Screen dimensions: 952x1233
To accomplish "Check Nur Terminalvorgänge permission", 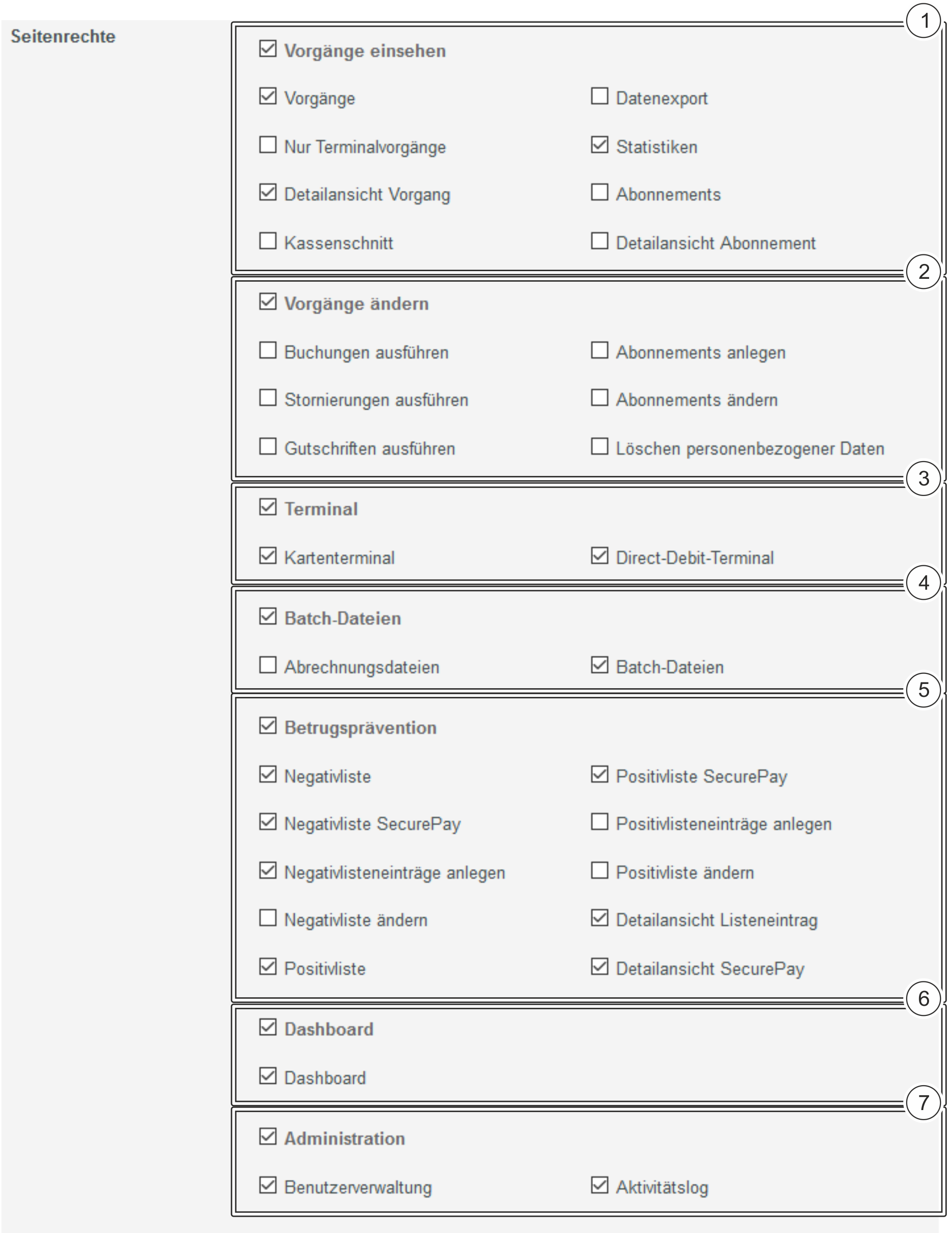I will pos(267,145).
